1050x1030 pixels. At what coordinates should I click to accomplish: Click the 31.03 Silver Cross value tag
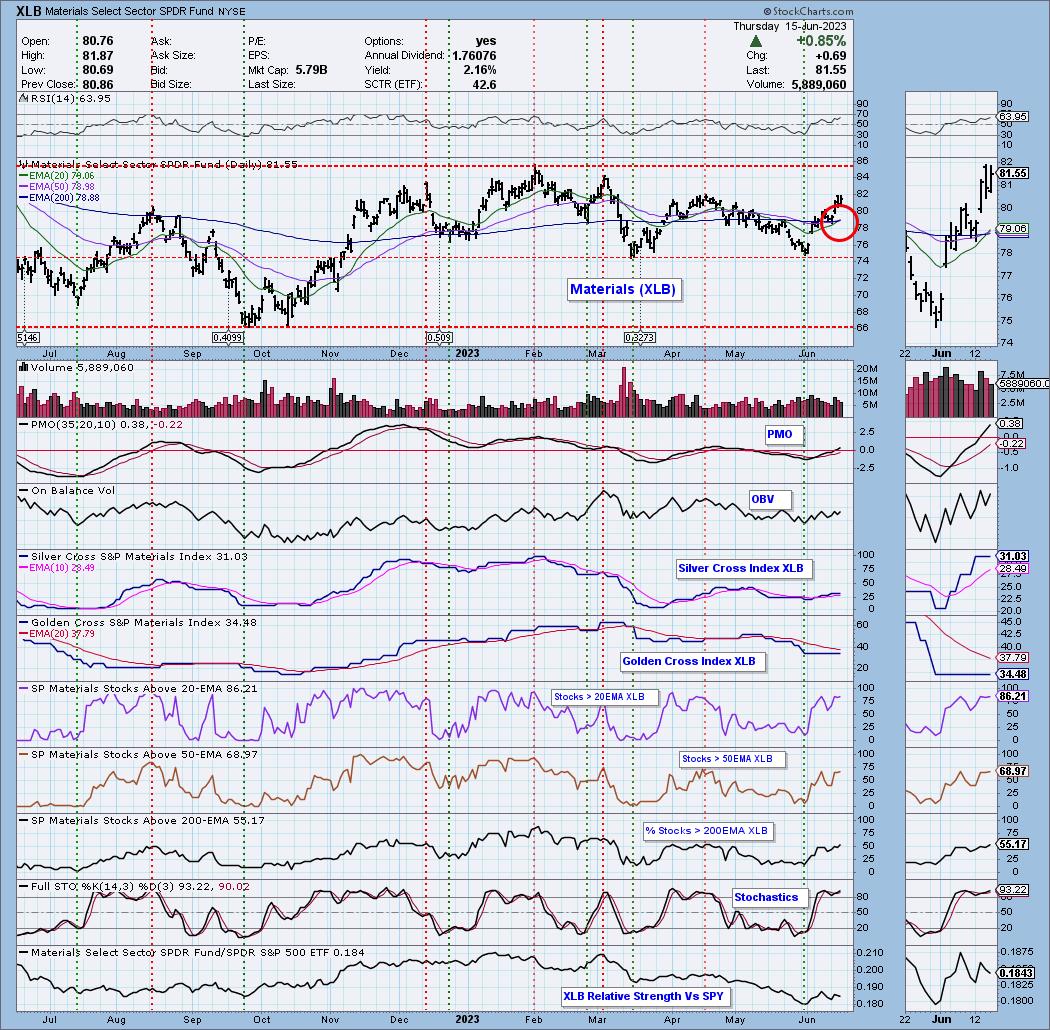tap(1012, 557)
